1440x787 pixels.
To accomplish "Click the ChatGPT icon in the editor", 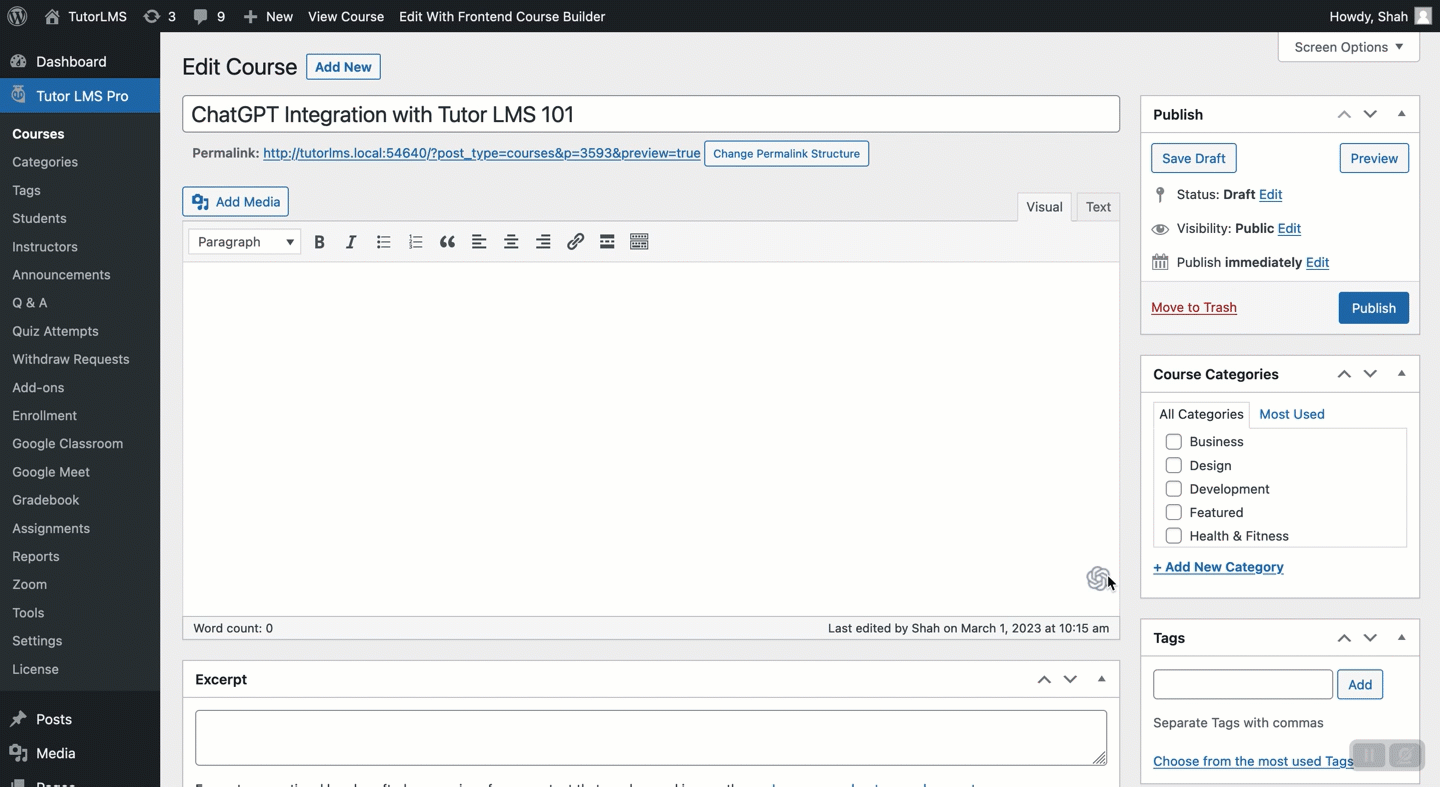I will click(x=1099, y=578).
